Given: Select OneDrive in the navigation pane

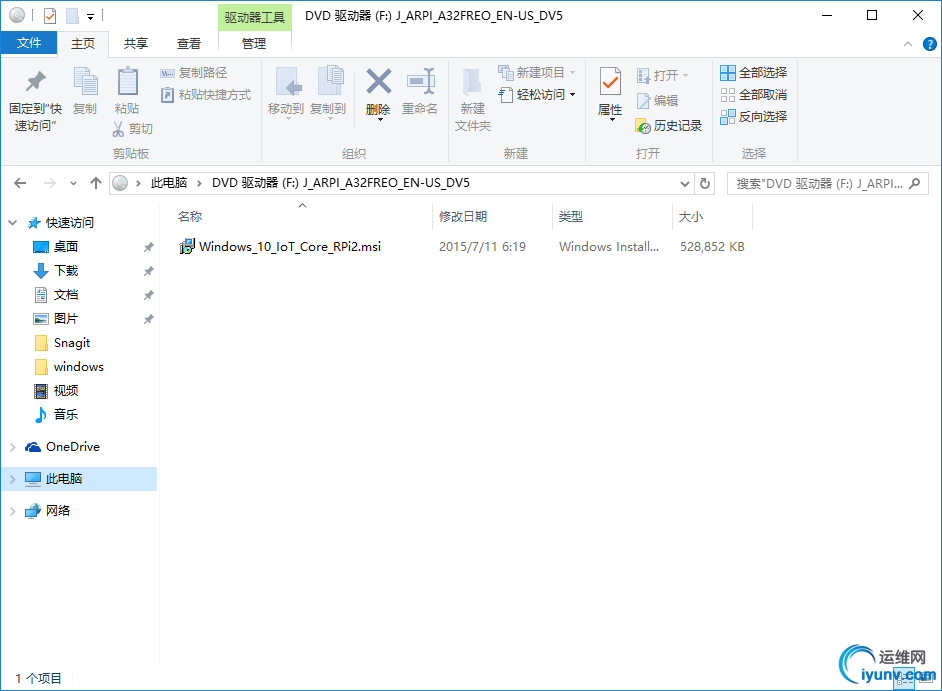Looking at the screenshot, I should pyautogui.click(x=73, y=447).
